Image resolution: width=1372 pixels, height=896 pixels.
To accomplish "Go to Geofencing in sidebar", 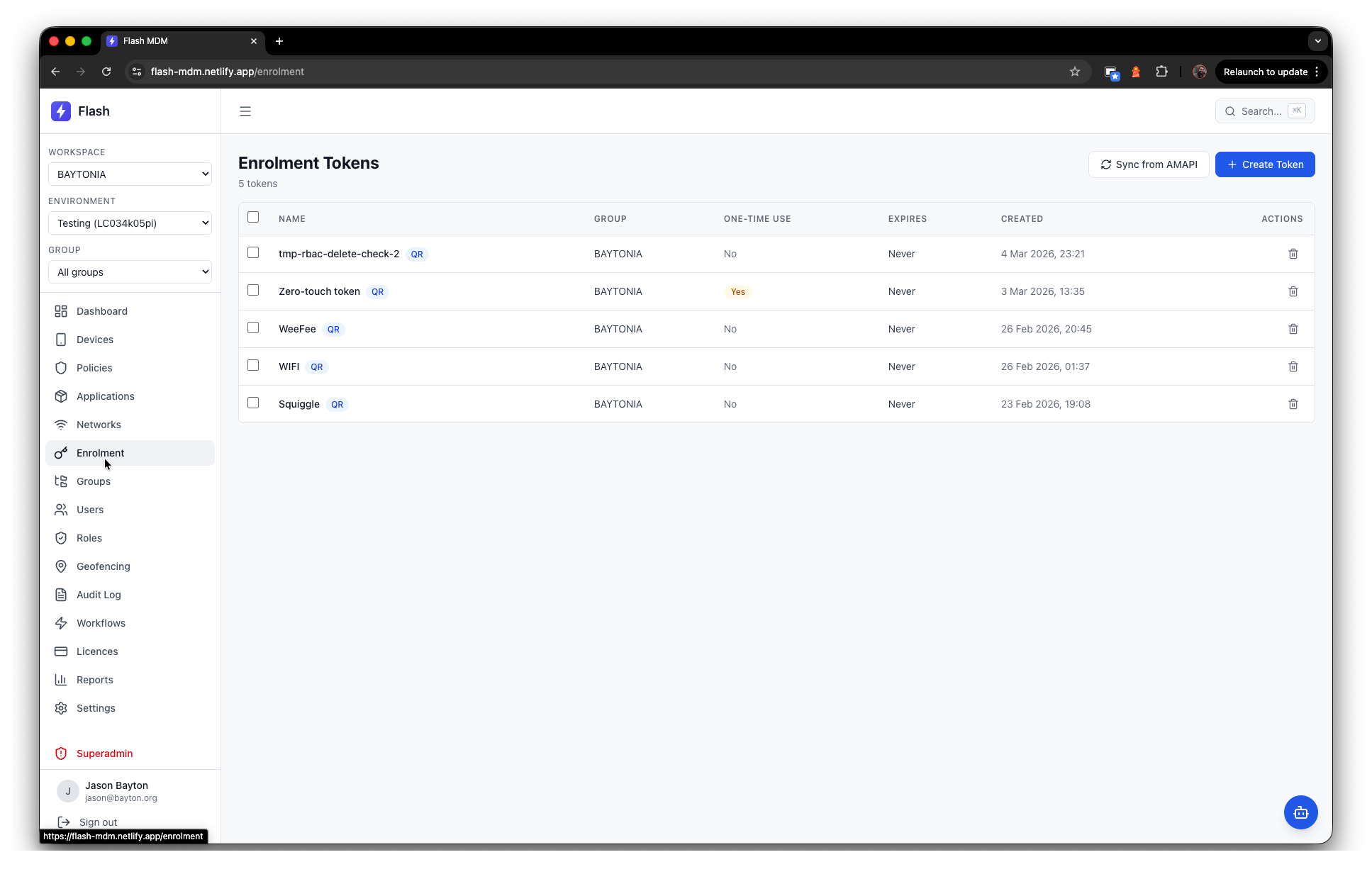I will pos(104,566).
